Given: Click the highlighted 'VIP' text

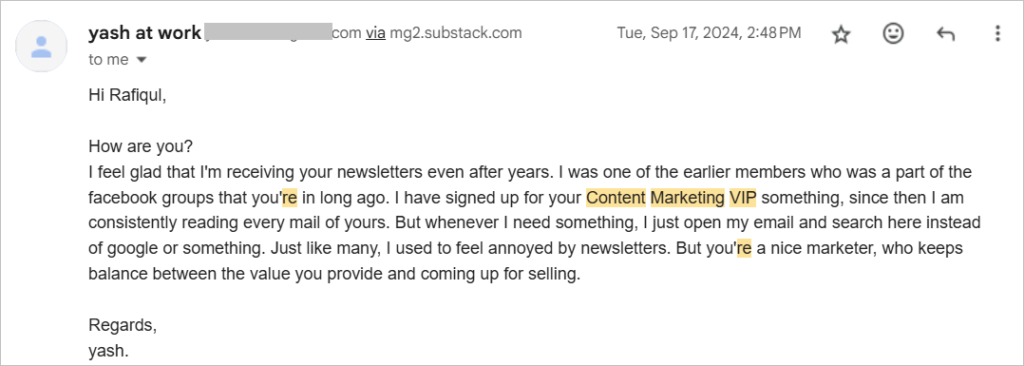Looking at the screenshot, I should tap(743, 197).
